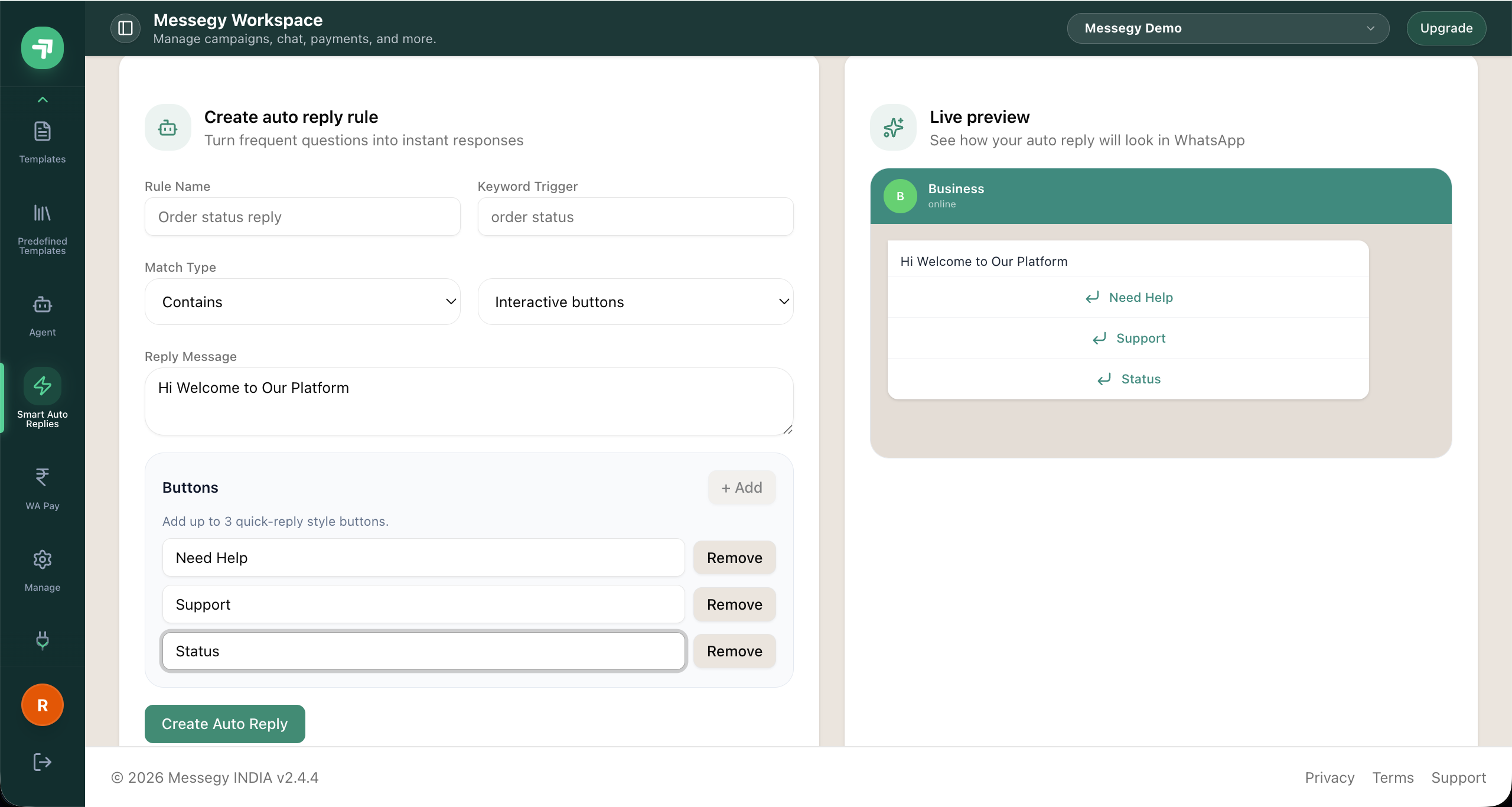Image resolution: width=1512 pixels, height=807 pixels.
Task: Click the Business avatar B
Action: [900, 196]
